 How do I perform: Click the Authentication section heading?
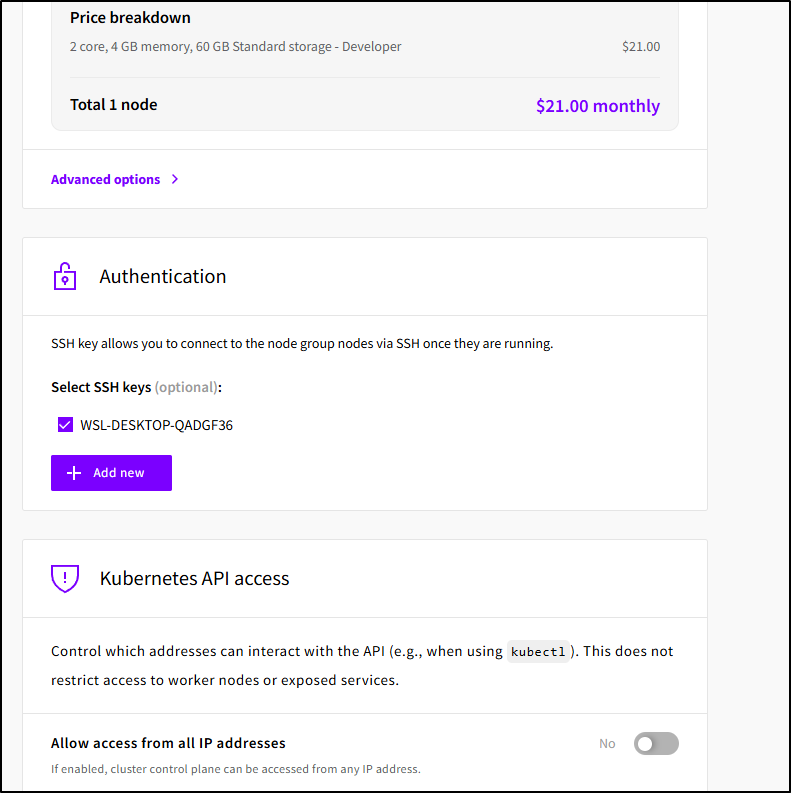point(163,277)
